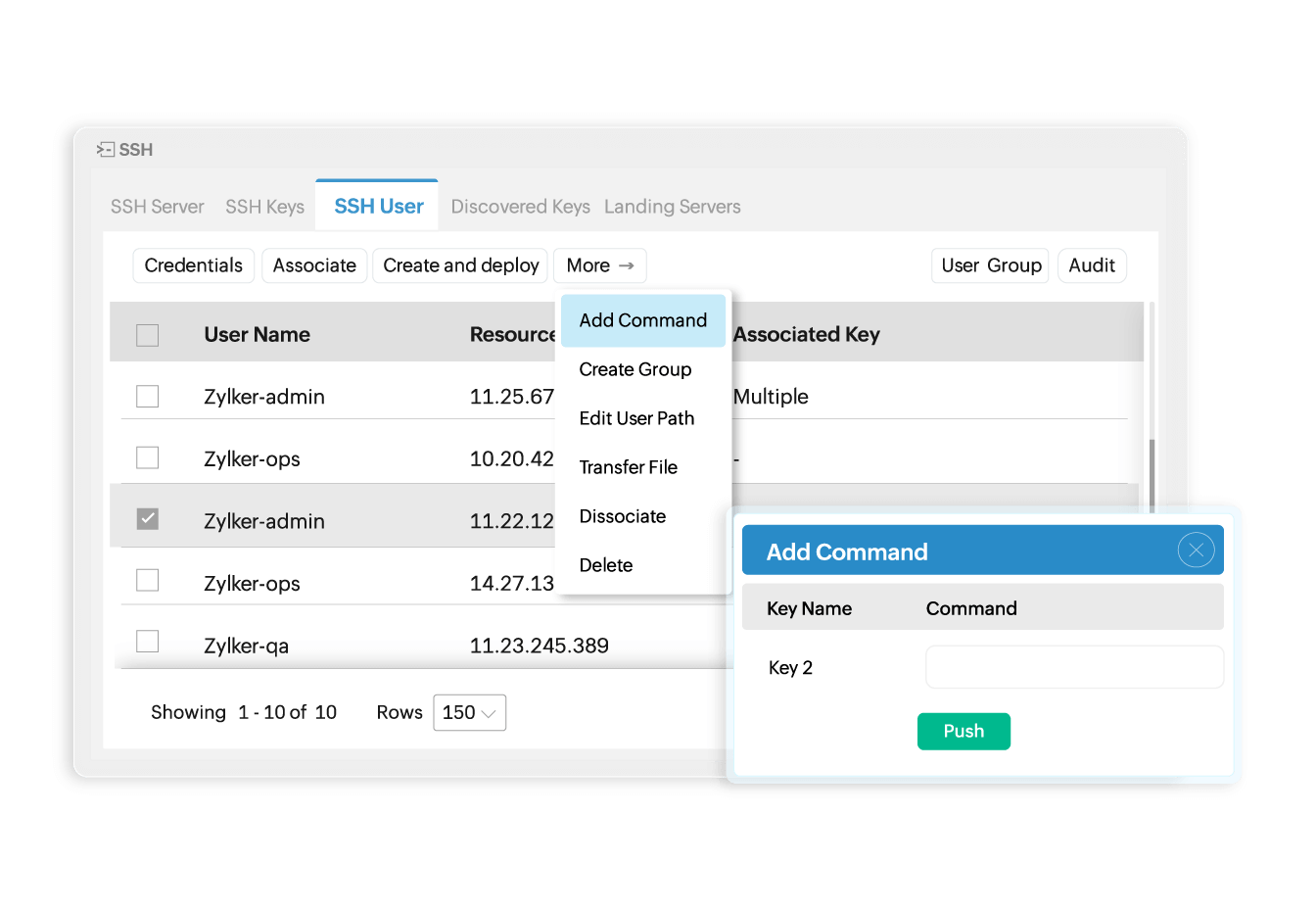Choose Transfer File menu option
Viewport: 1316px width, 911px height.
[629, 467]
